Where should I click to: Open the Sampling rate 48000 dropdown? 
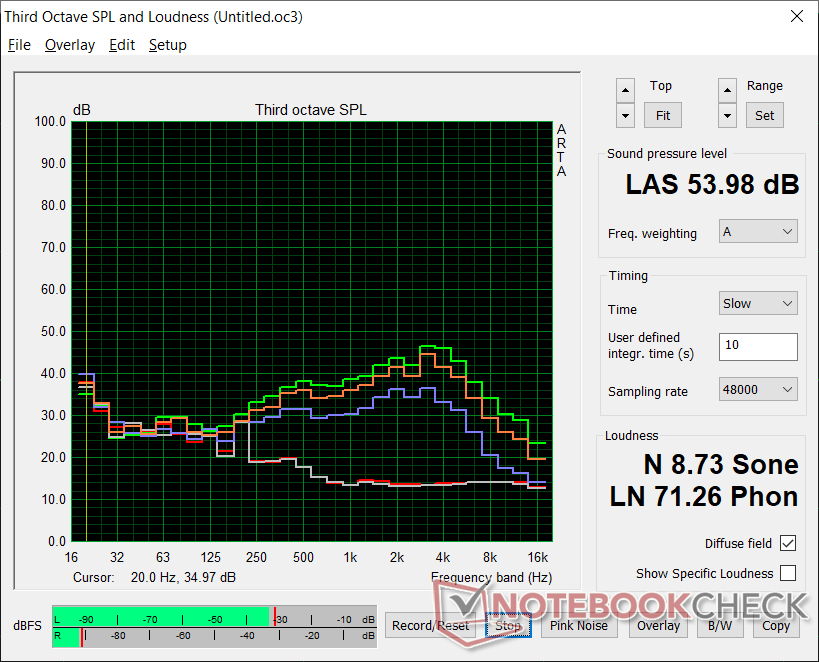click(x=758, y=389)
